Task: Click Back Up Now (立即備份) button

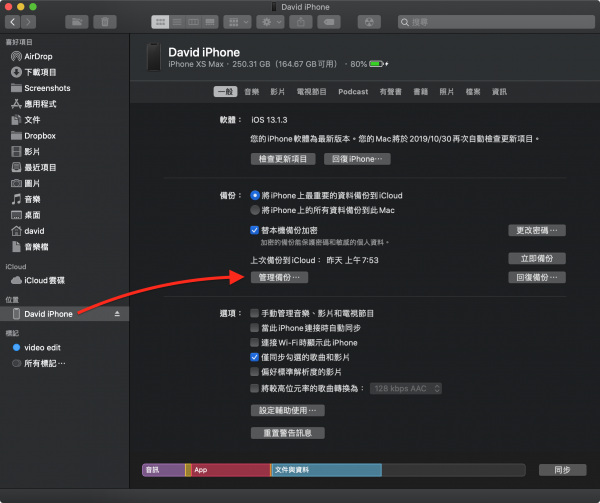Action: 537,259
